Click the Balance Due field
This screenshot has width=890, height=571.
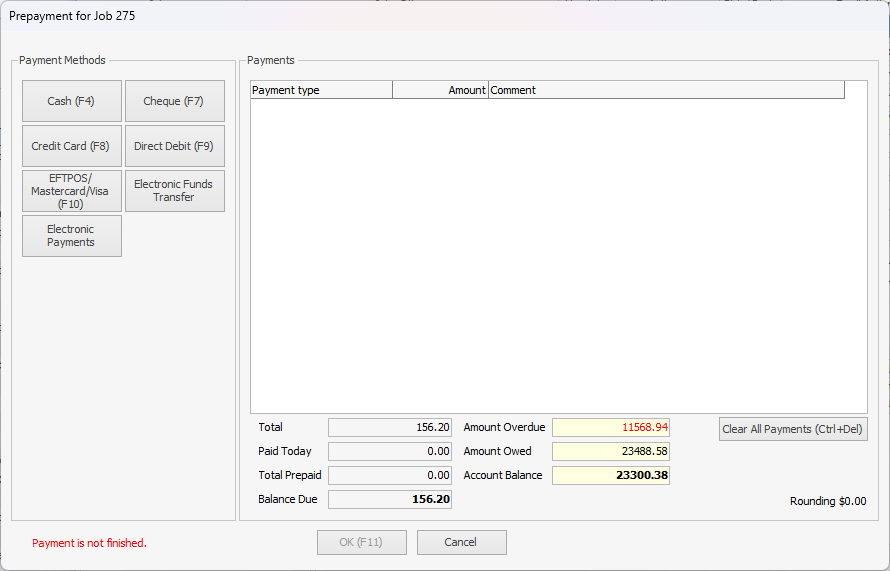tap(390, 499)
